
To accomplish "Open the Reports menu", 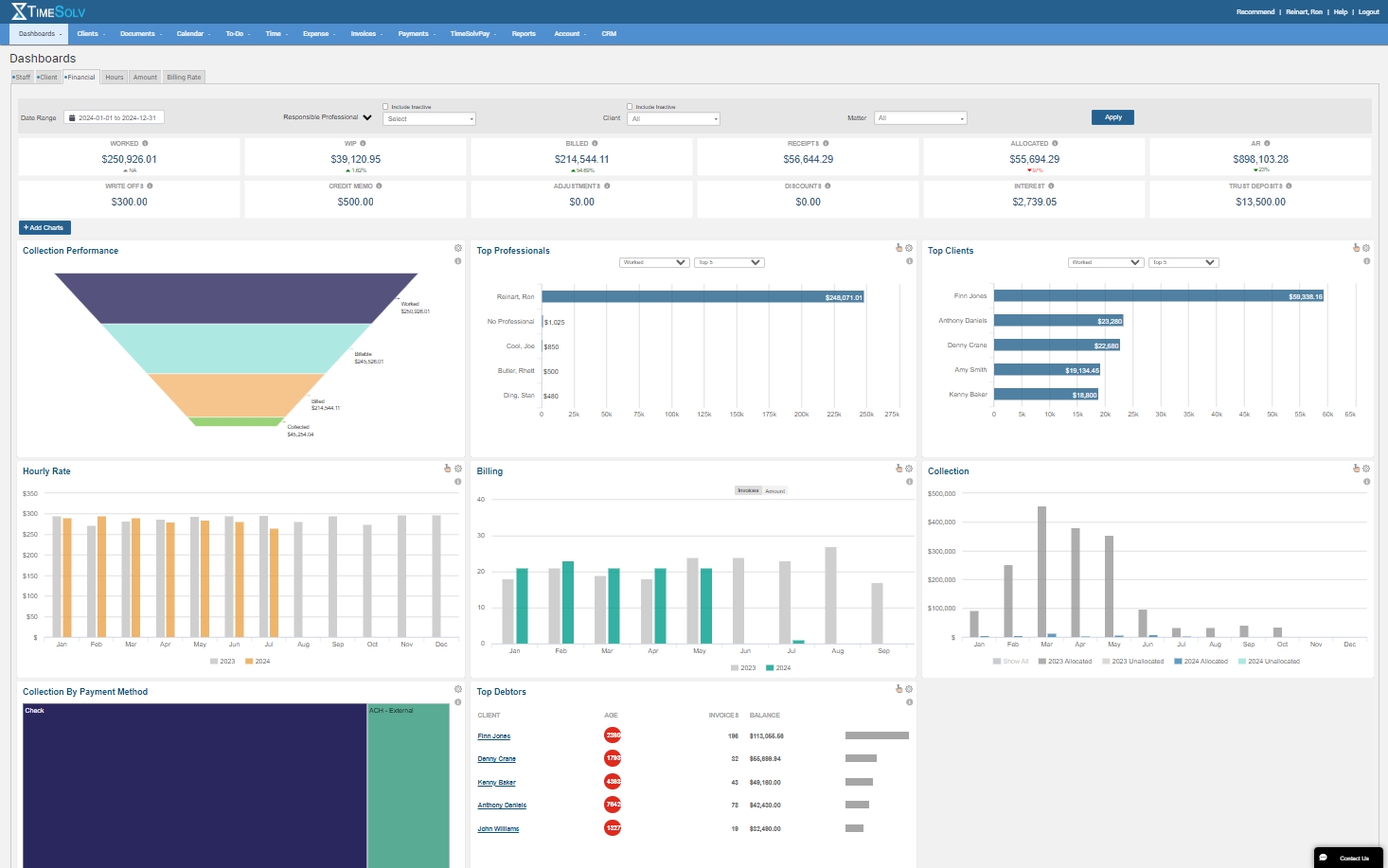I will coord(524,34).
